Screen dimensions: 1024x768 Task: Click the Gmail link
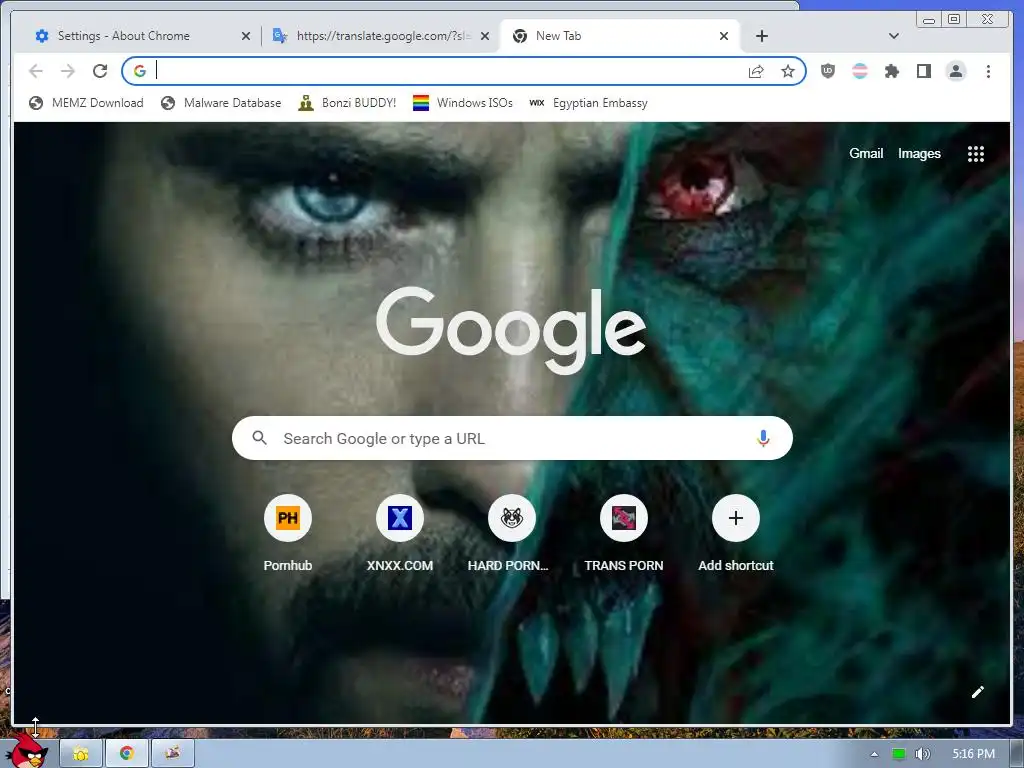coord(866,153)
